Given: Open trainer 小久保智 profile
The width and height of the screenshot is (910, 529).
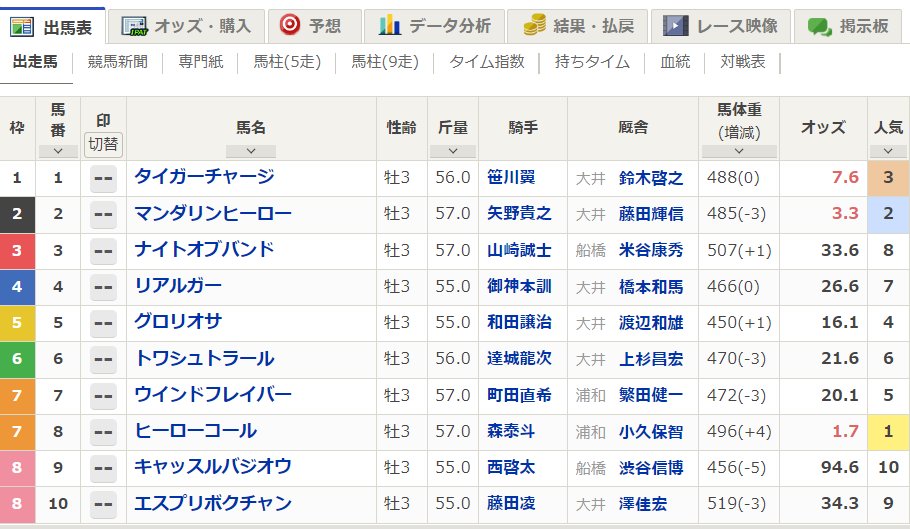Looking at the screenshot, I should 651,432.
